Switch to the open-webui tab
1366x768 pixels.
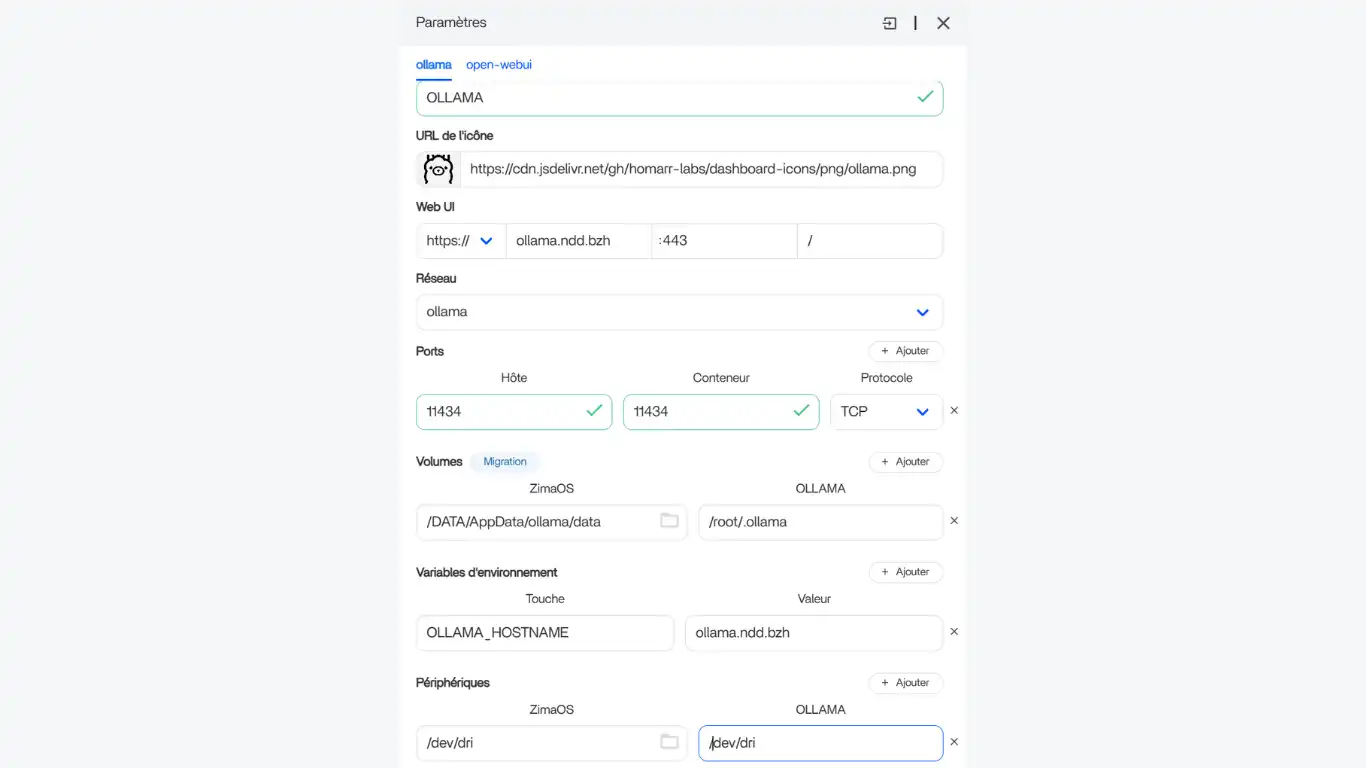point(499,65)
